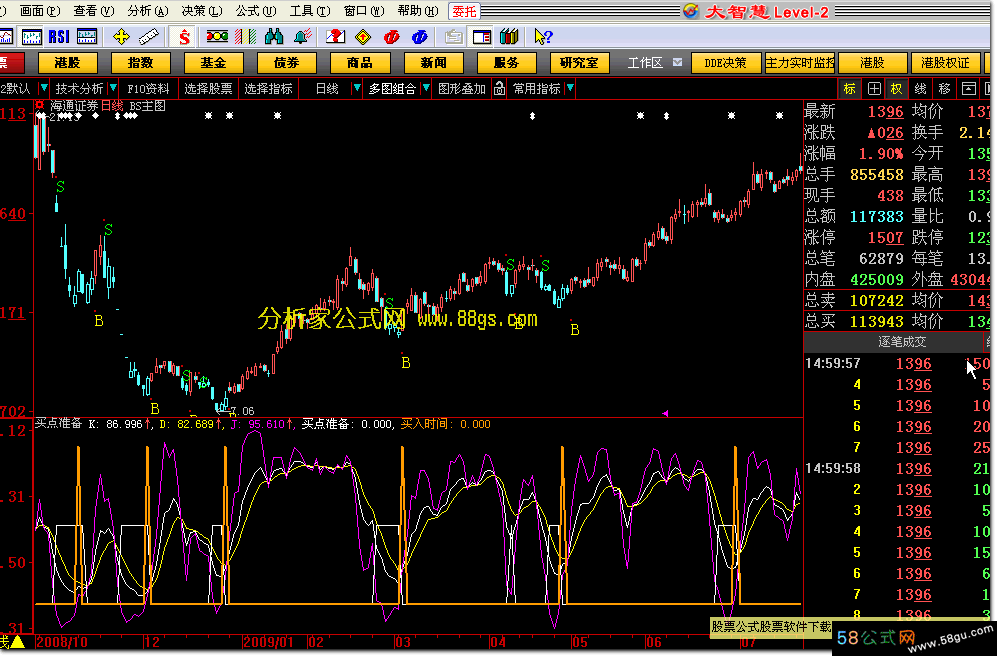Open the alarm bell alert icon

pos(303,37)
